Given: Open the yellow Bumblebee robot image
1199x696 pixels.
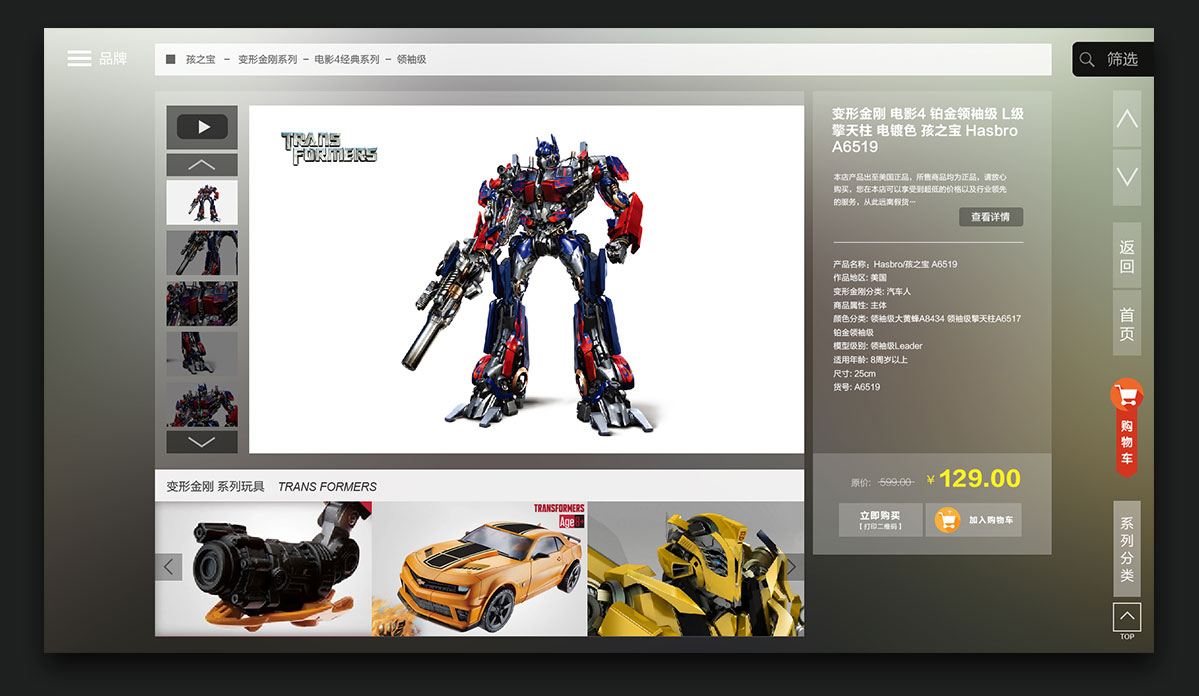Looking at the screenshot, I should (696, 568).
